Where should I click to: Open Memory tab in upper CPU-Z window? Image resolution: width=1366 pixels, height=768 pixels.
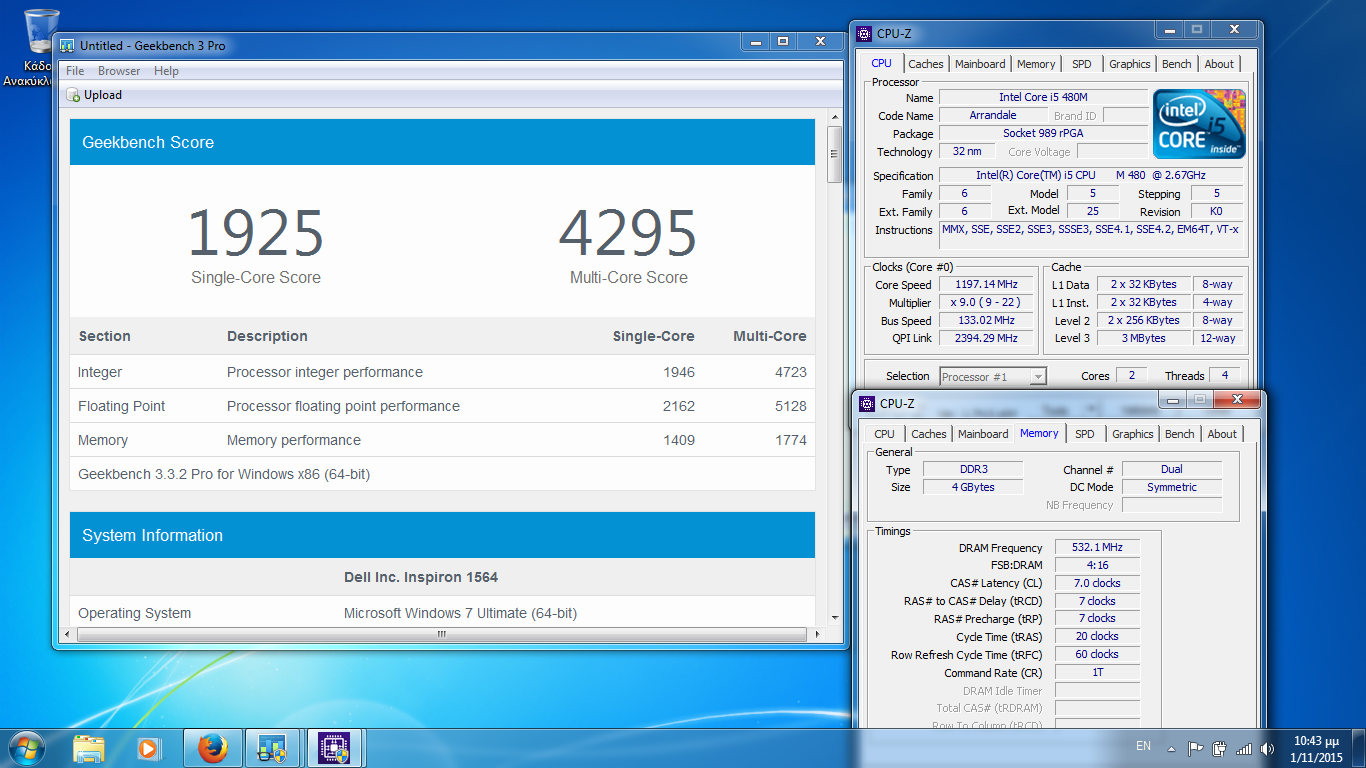[x=1036, y=64]
